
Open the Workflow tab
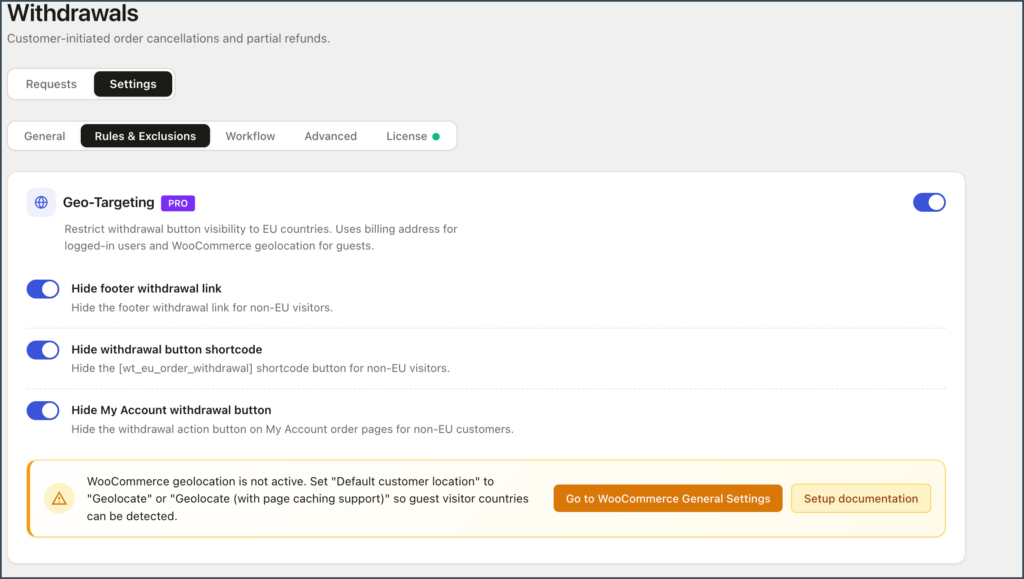250,136
